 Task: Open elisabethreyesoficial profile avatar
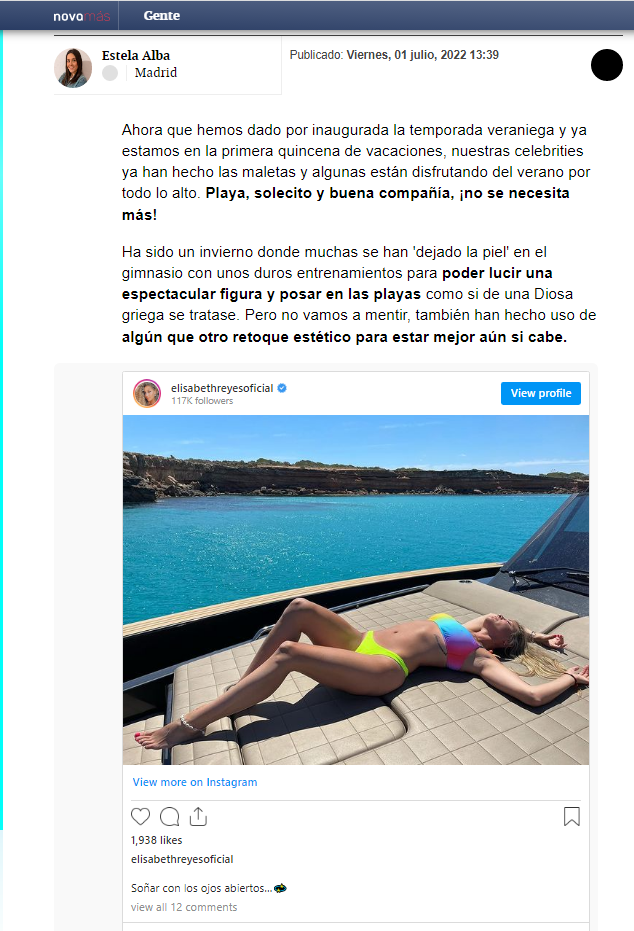[147, 393]
